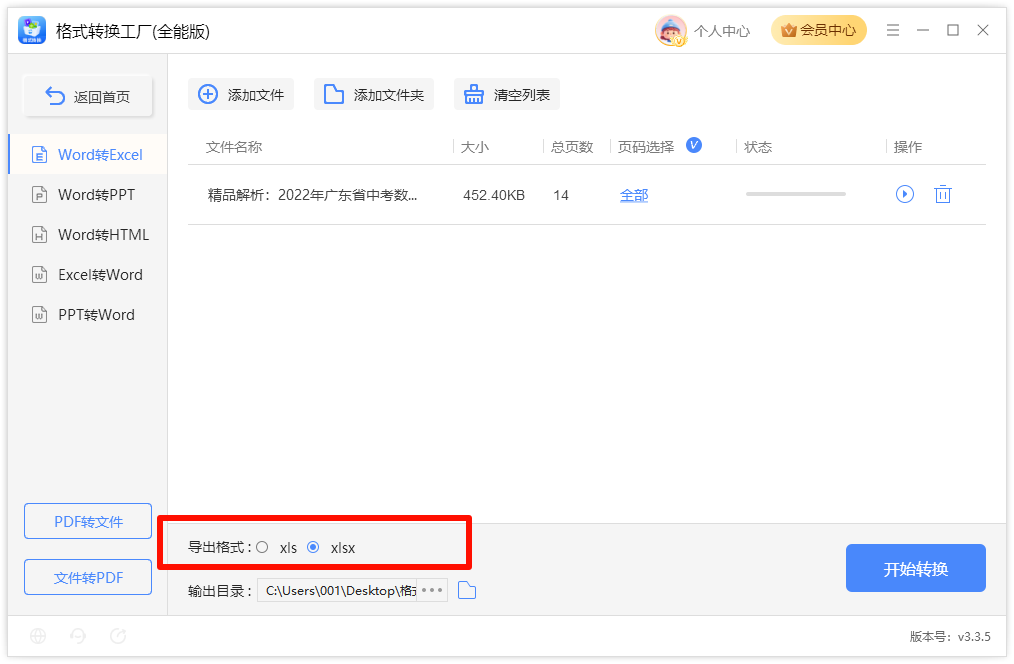Click the 总页数 column header
Image resolution: width=1014 pixels, height=664 pixels.
point(572,147)
